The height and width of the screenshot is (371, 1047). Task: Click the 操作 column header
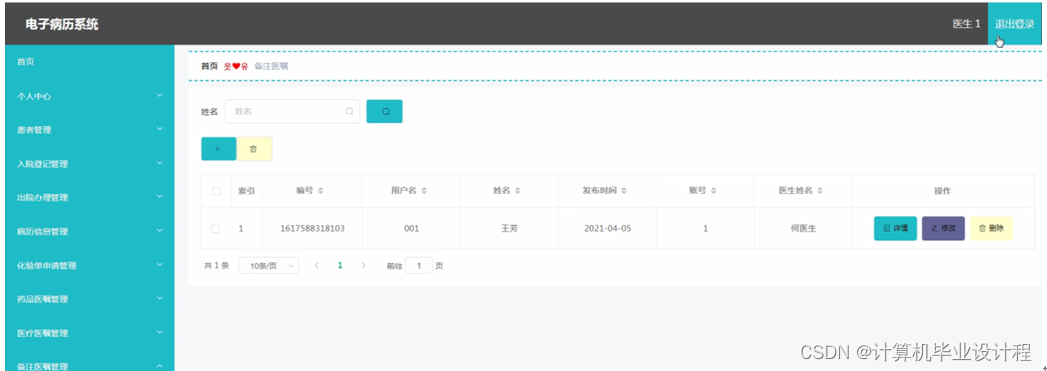click(942, 191)
